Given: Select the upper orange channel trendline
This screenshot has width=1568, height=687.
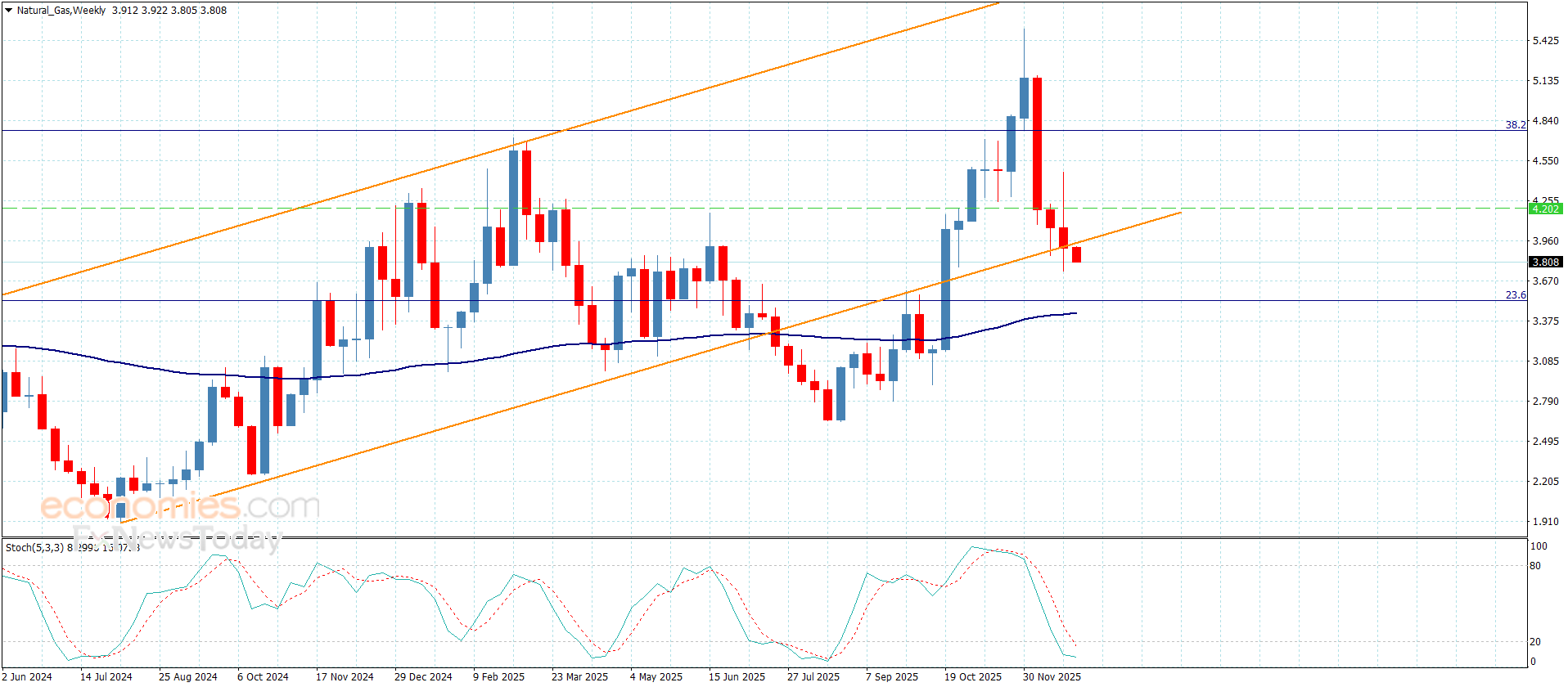Looking at the screenshot, I should (x=499, y=149).
